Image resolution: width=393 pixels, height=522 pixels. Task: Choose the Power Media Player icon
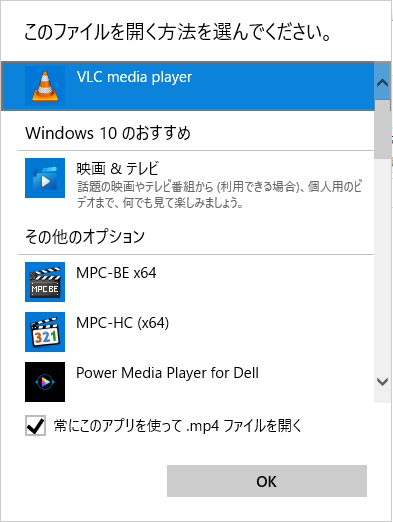tap(45, 382)
